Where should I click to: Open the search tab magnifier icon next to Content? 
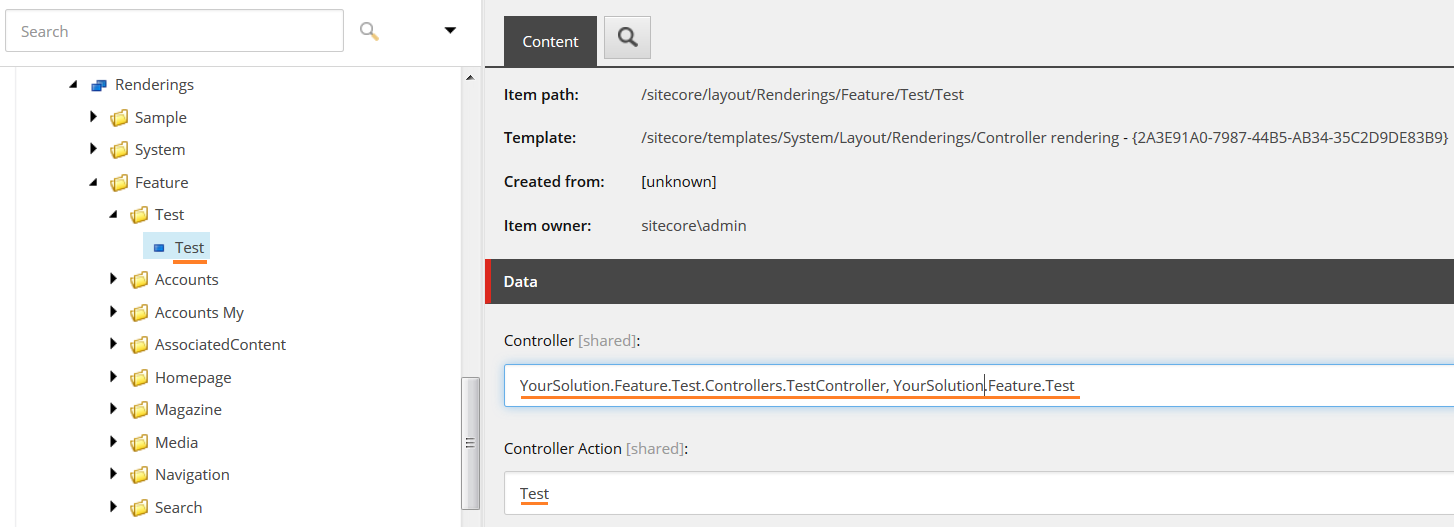click(x=627, y=38)
